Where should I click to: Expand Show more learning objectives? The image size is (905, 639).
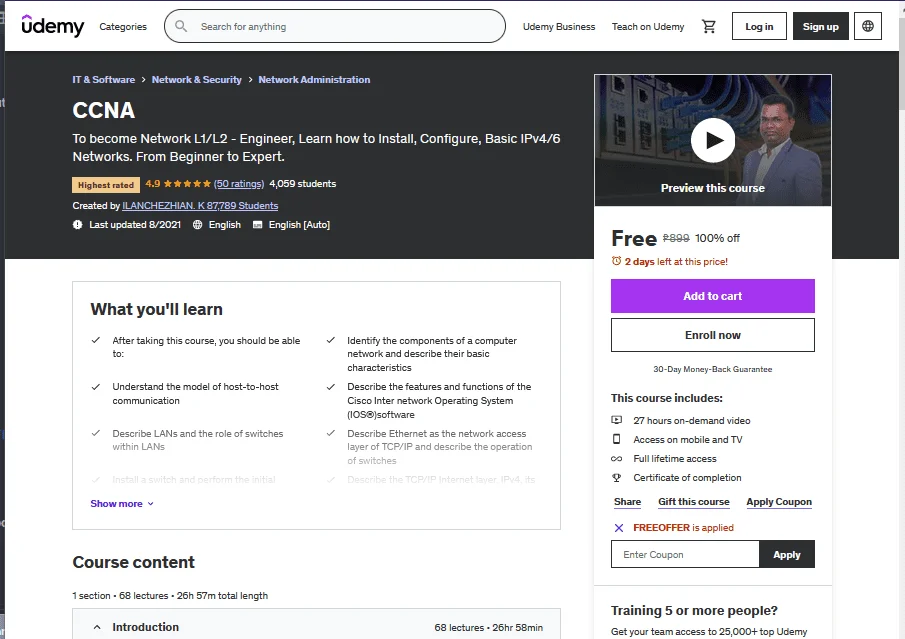(122, 503)
